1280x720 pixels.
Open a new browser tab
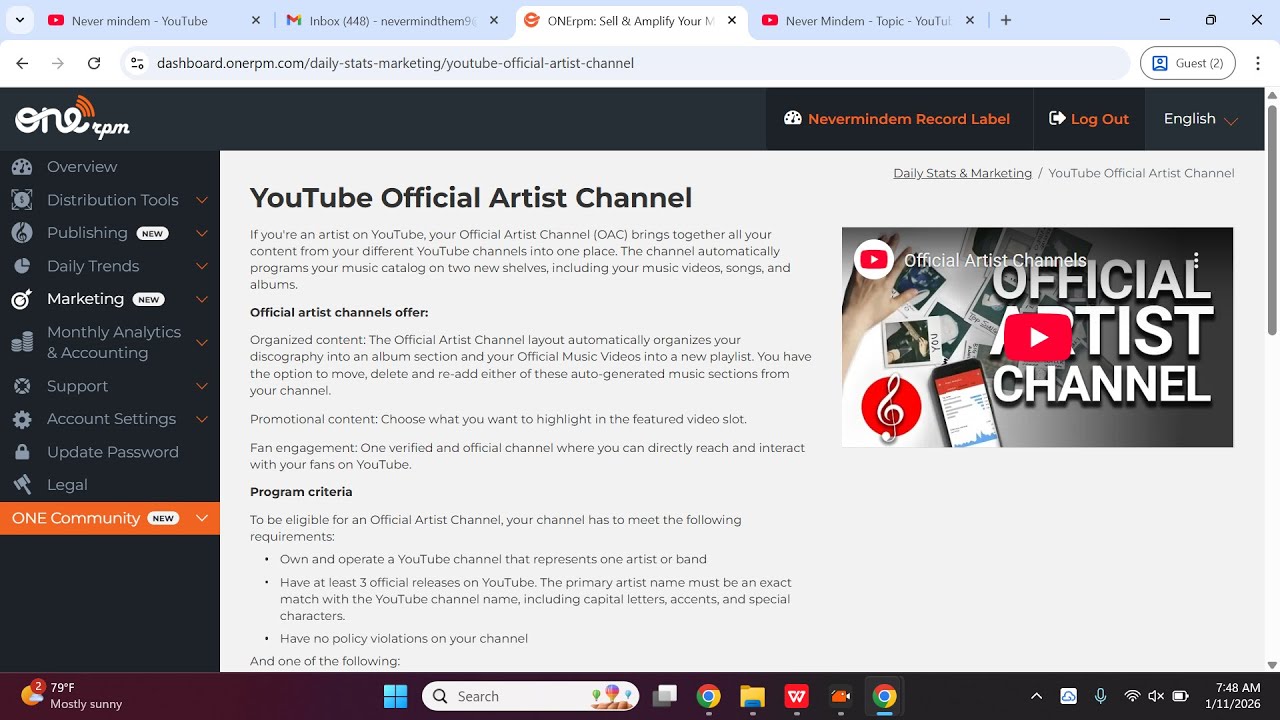1006,21
